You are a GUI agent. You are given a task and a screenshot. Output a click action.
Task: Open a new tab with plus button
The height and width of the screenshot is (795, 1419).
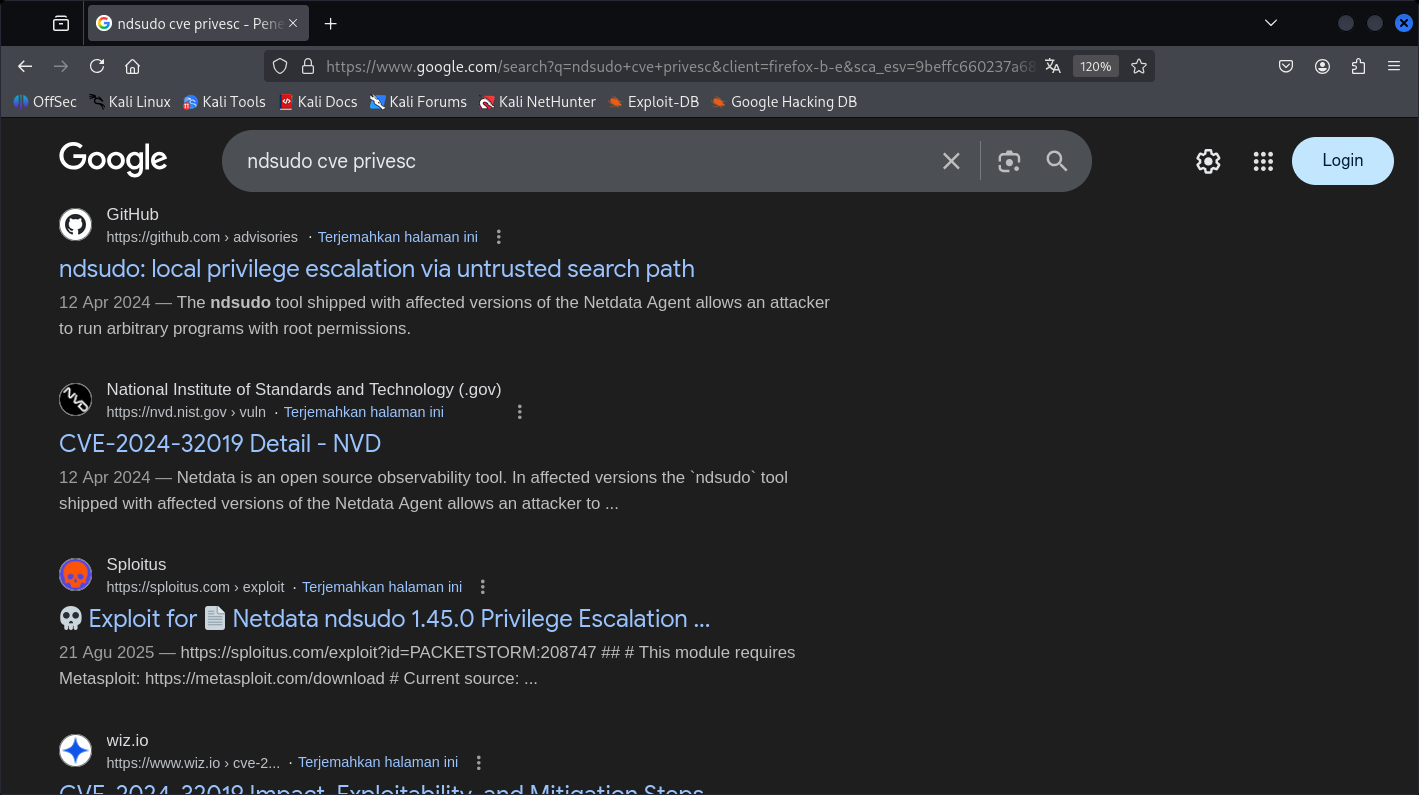point(331,23)
